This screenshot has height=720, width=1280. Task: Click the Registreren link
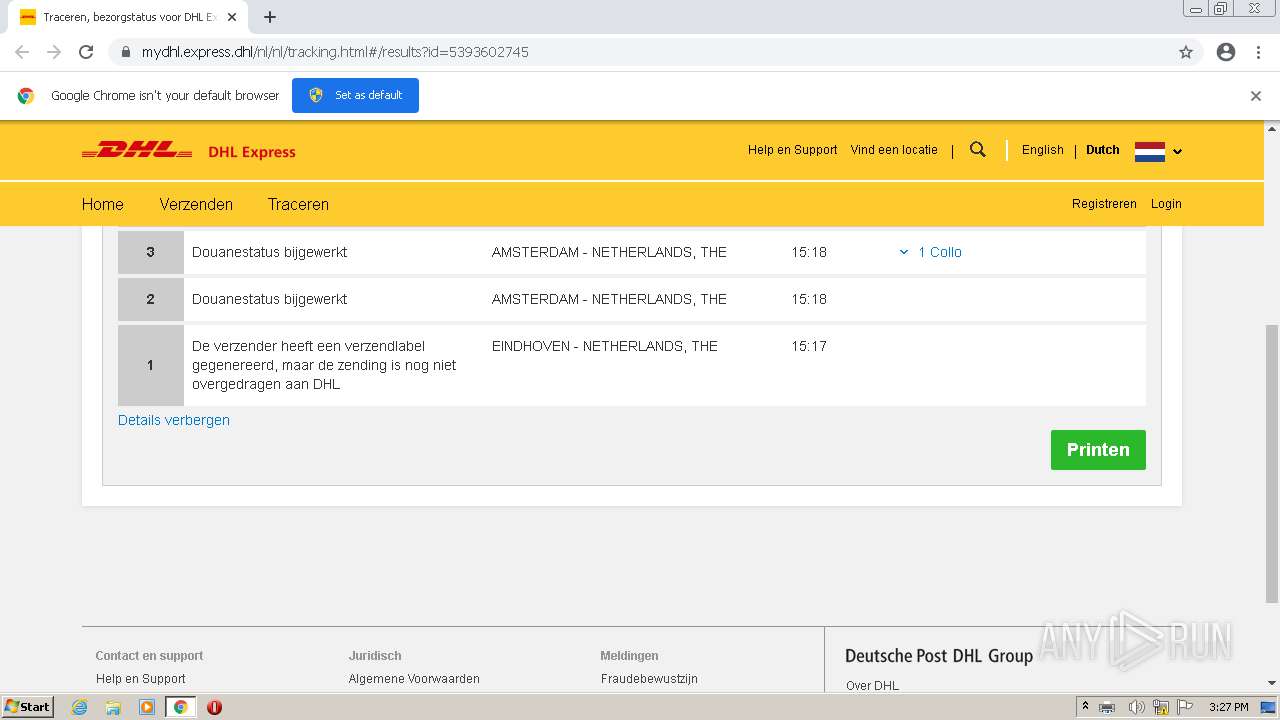1104,203
